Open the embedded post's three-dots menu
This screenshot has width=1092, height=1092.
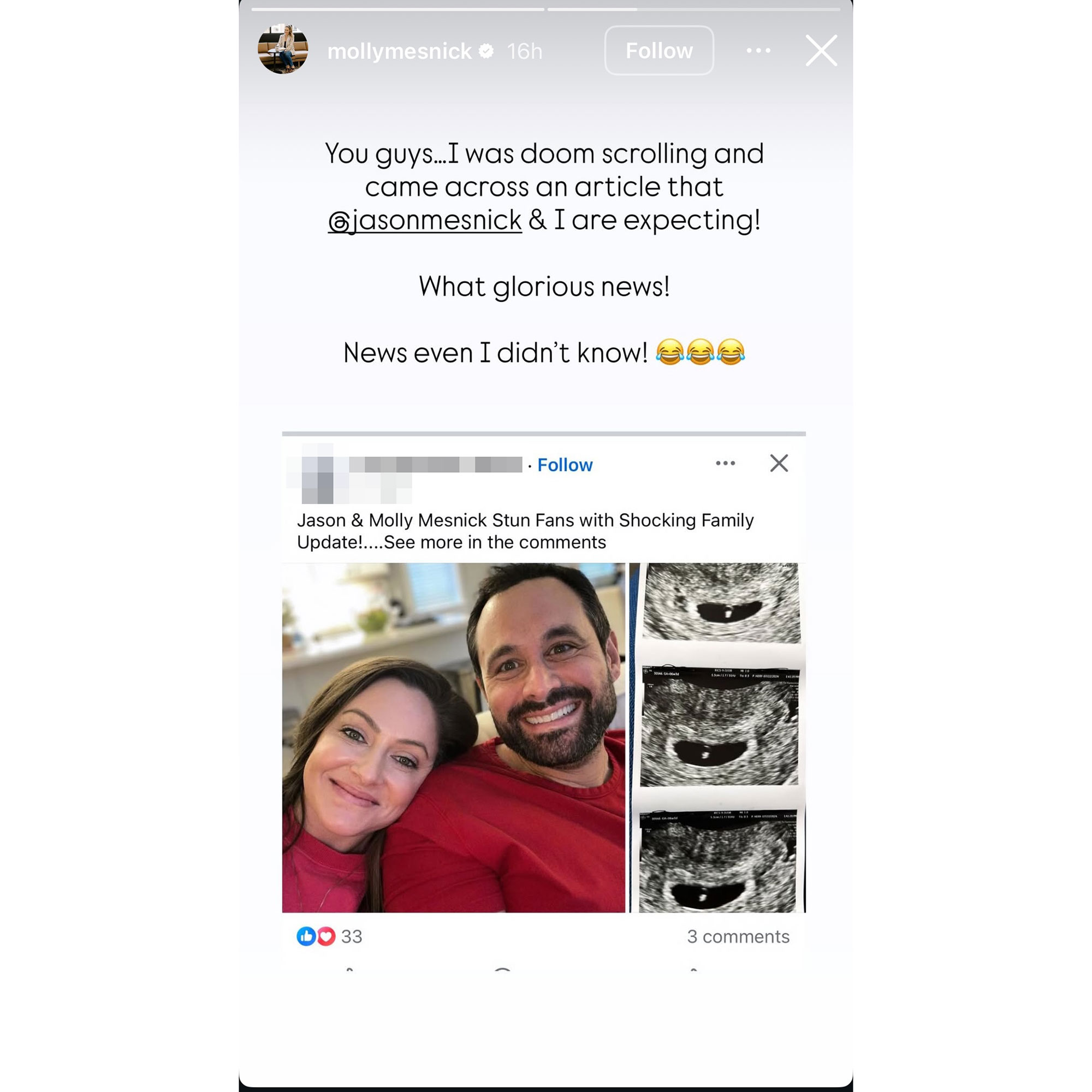tap(725, 464)
